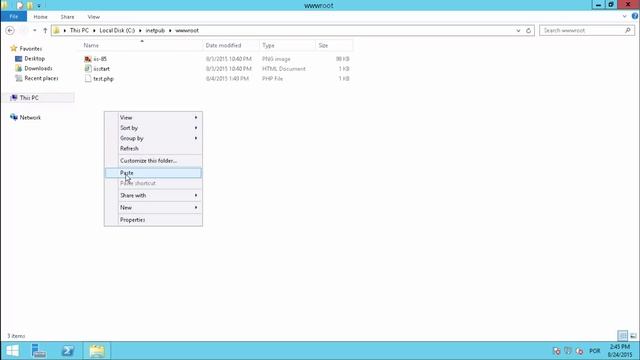The image size is (640, 360).
Task: Choose Refresh in the context menu
Action: (x=153, y=149)
